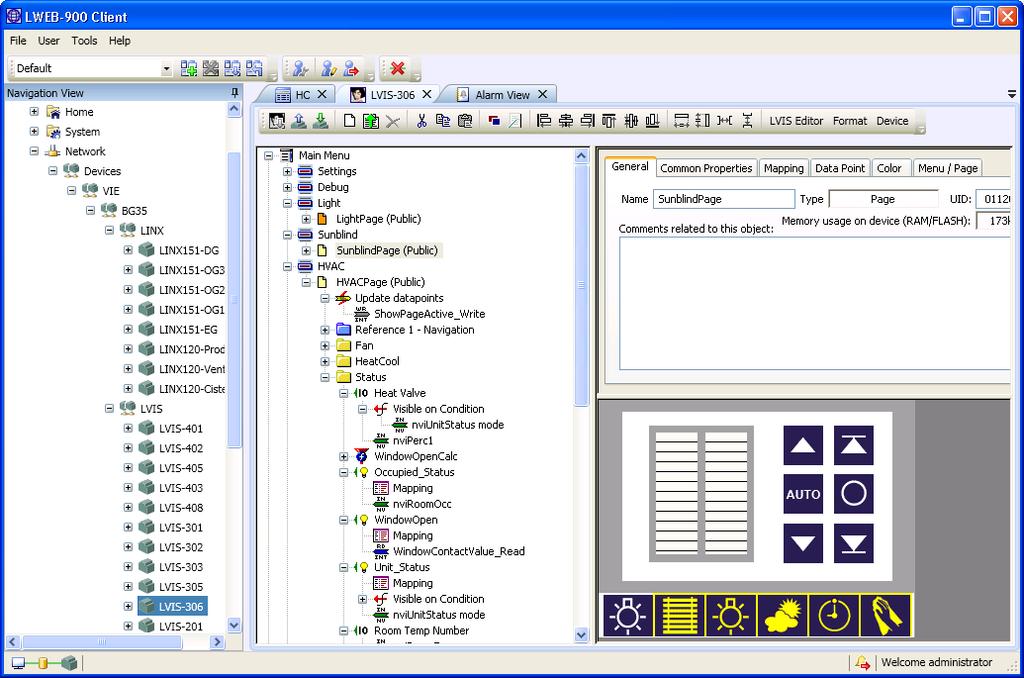Screen dimensions: 1024x678
Task: Click the edit user icon with pencil
Action: click(328, 68)
